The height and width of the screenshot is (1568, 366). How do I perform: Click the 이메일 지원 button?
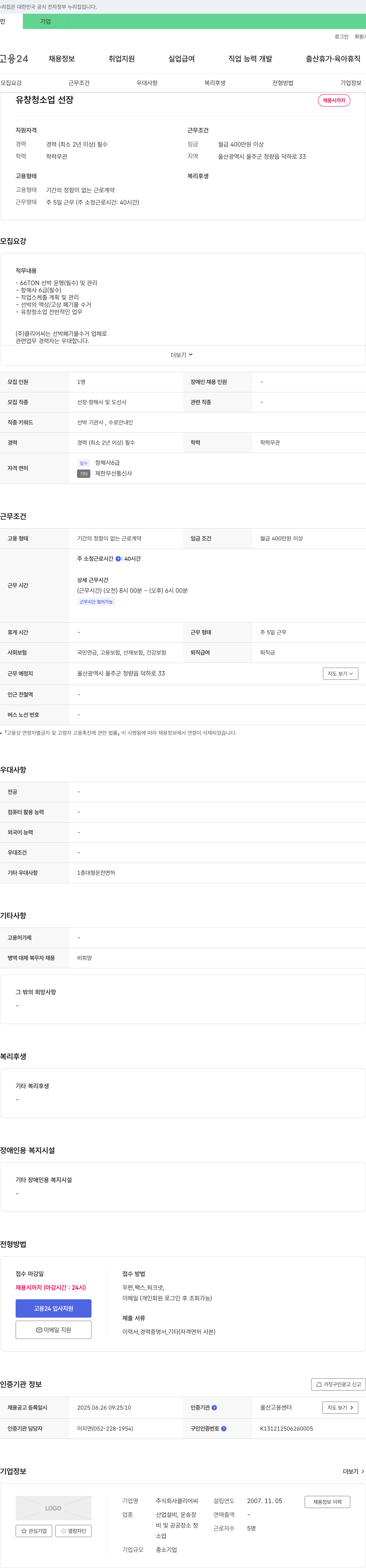point(53,1330)
